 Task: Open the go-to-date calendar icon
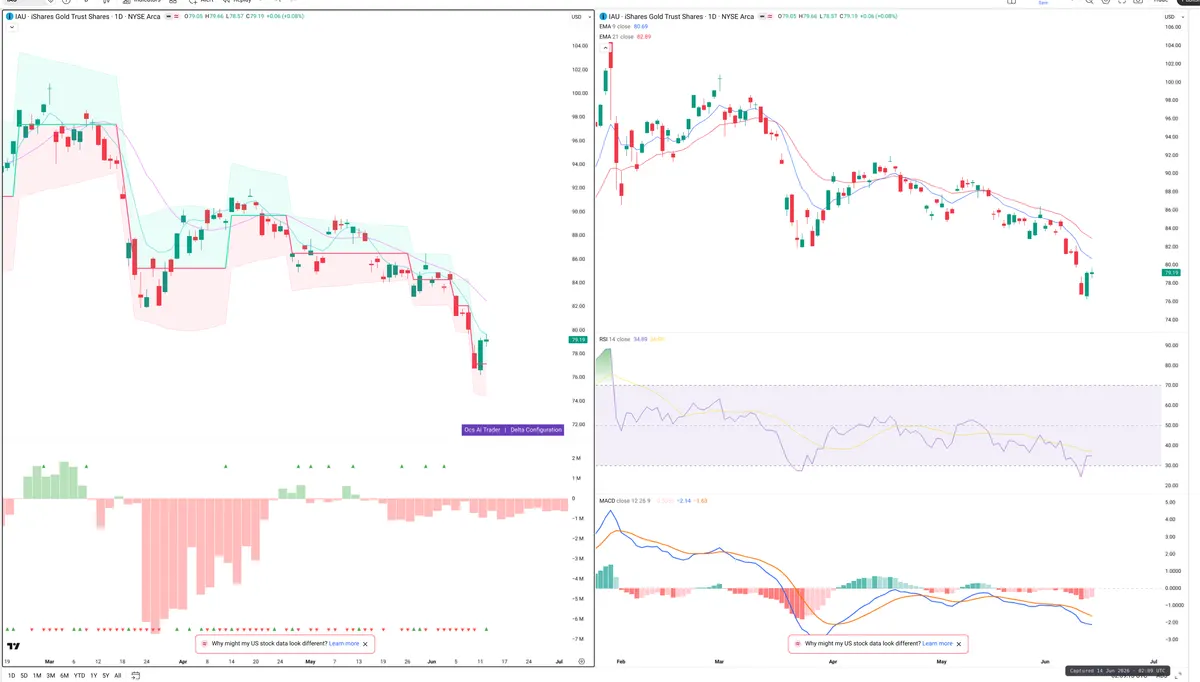click(135, 675)
